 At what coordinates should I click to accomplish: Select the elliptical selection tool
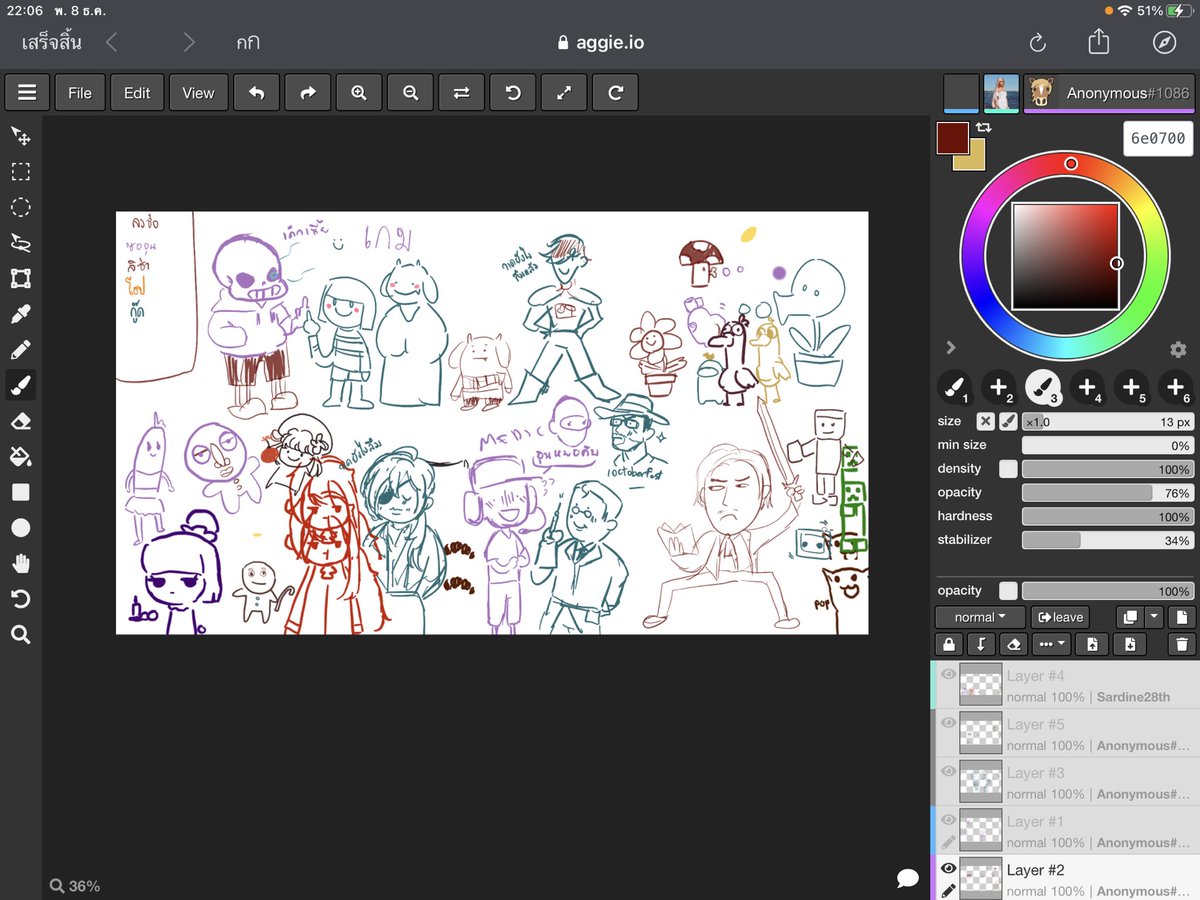[x=20, y=208]
